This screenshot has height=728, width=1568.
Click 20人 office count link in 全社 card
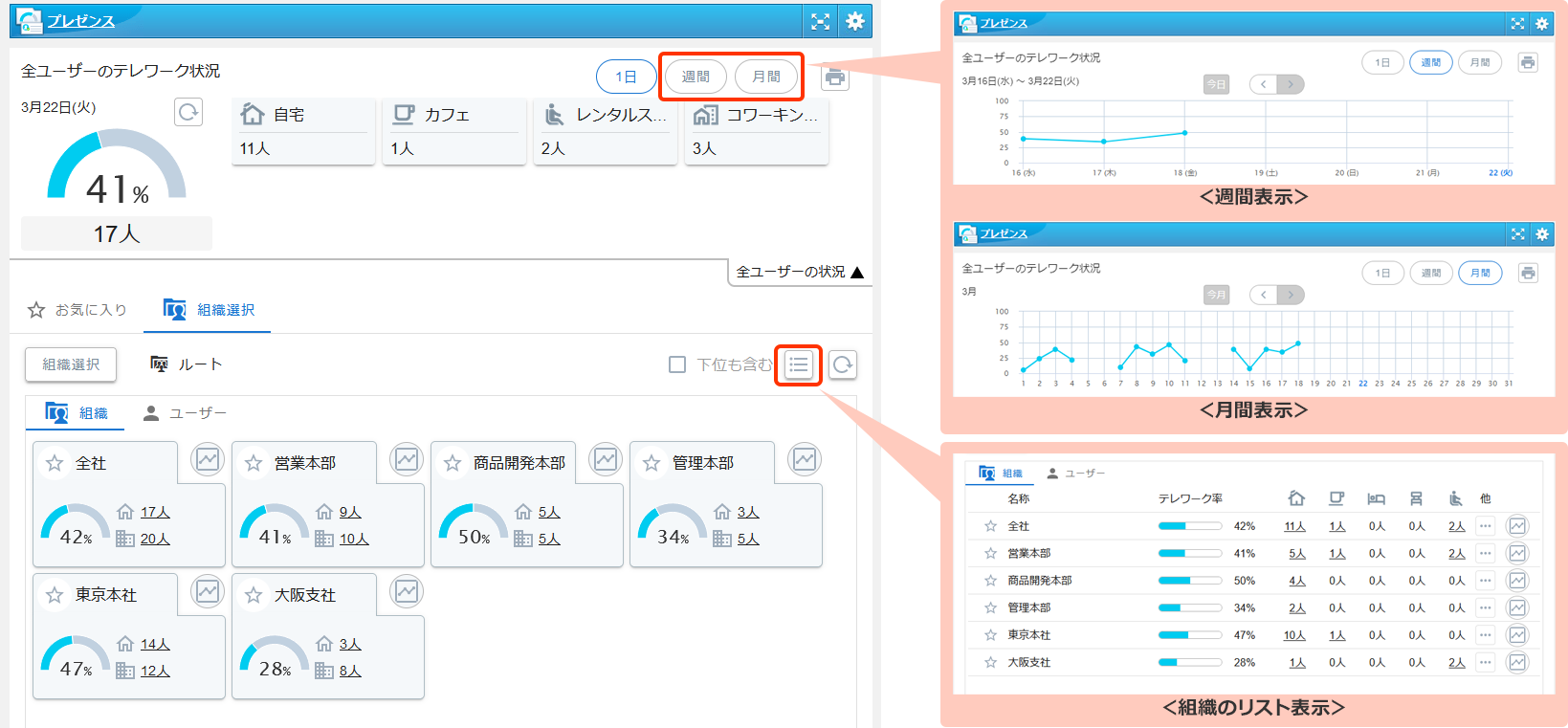point(155,540)
